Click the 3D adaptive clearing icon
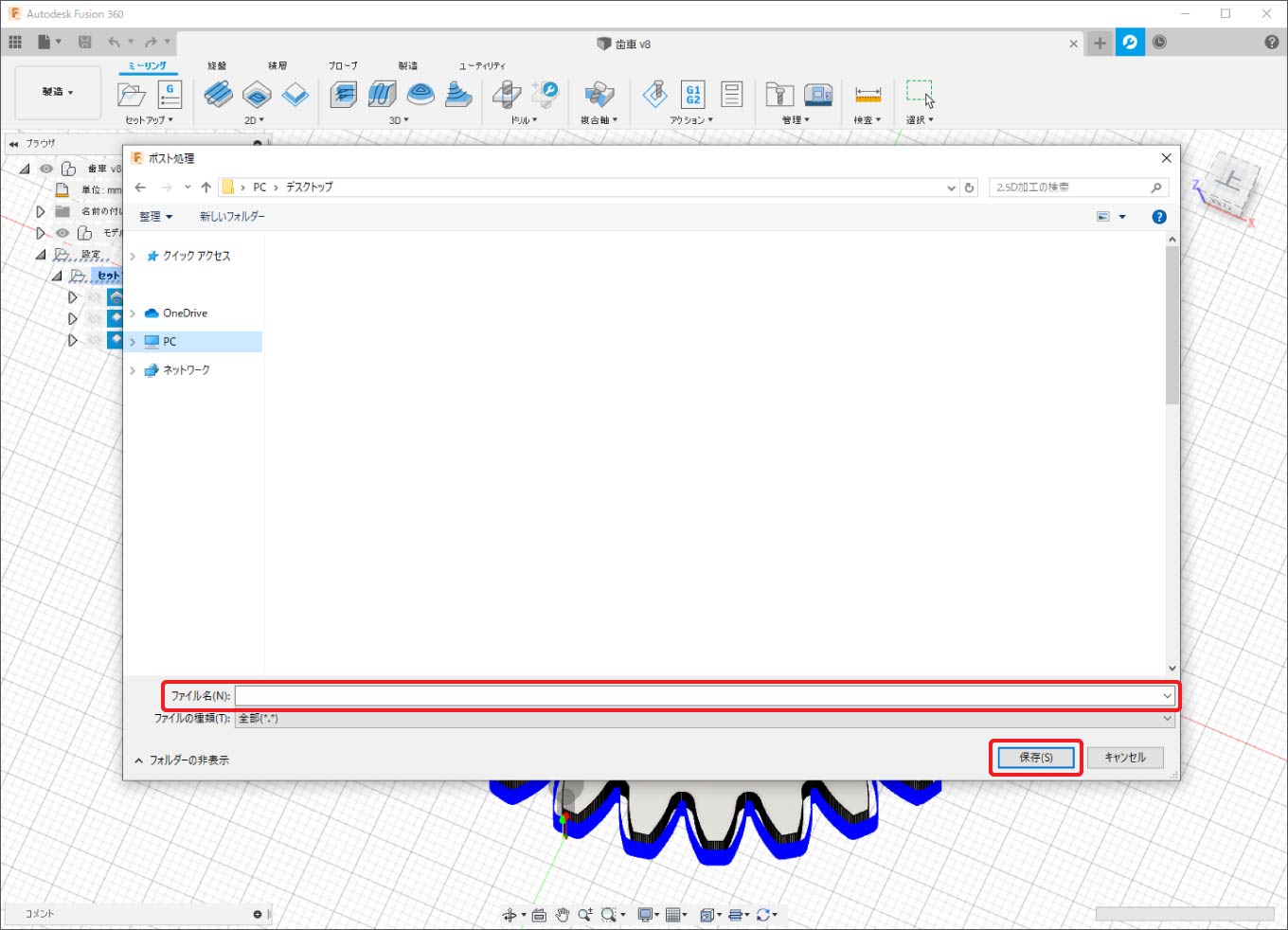Viewport: 1288px width, 930px height. (x=343, y=94)
